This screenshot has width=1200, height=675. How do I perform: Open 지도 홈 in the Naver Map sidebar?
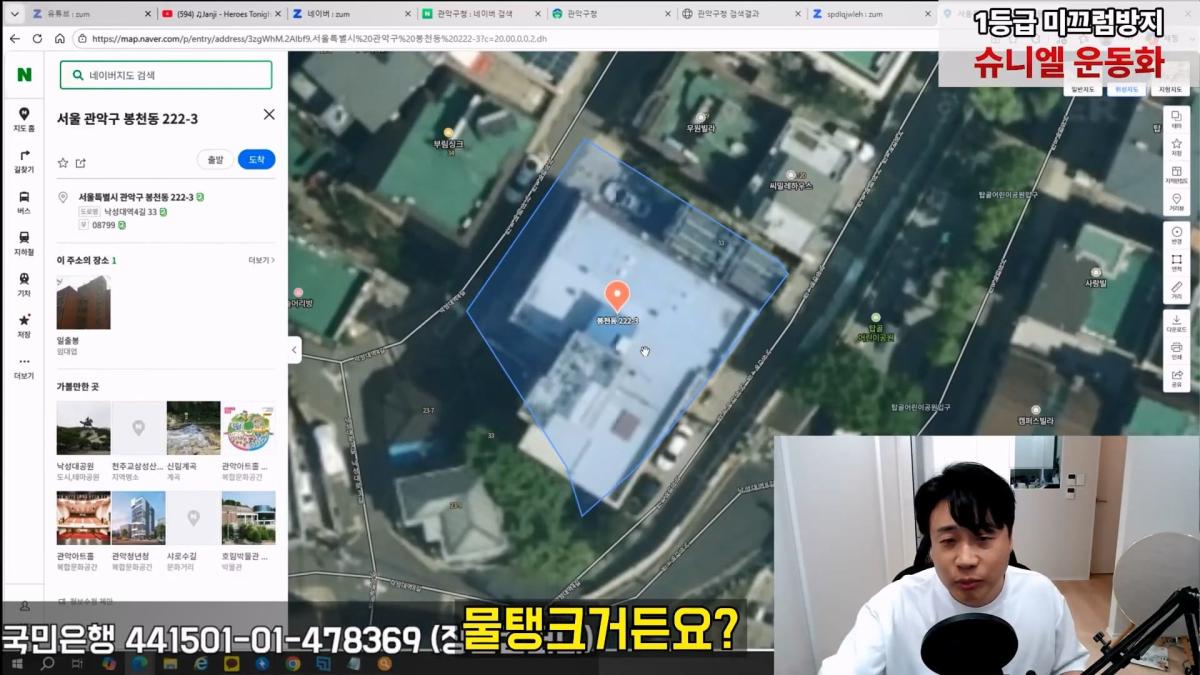pyautogui.click(x=24, y=120)
